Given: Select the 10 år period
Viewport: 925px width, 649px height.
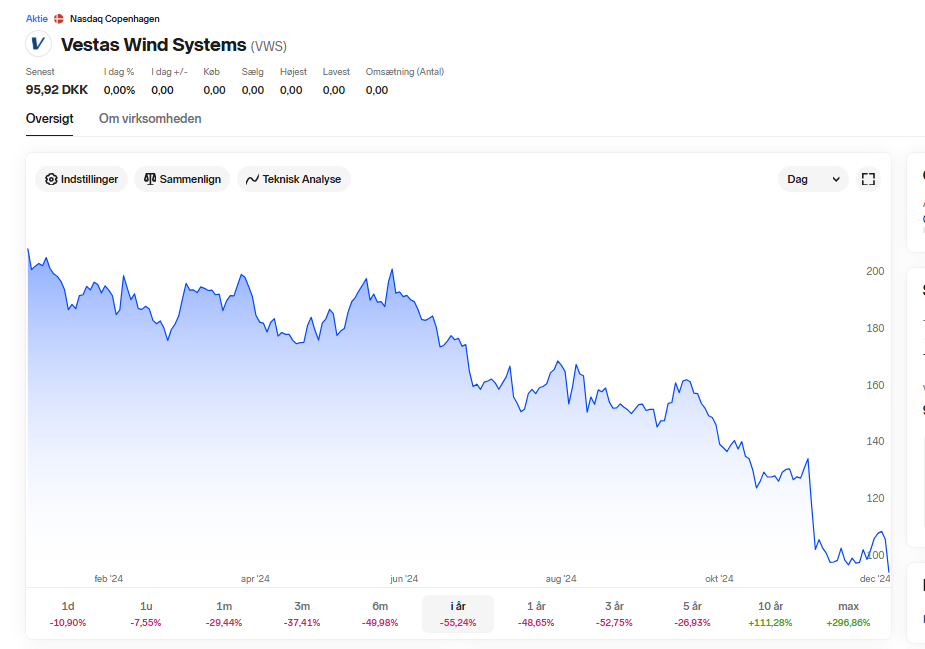Looking at the screenshot, I should click(x=770, y=614).
